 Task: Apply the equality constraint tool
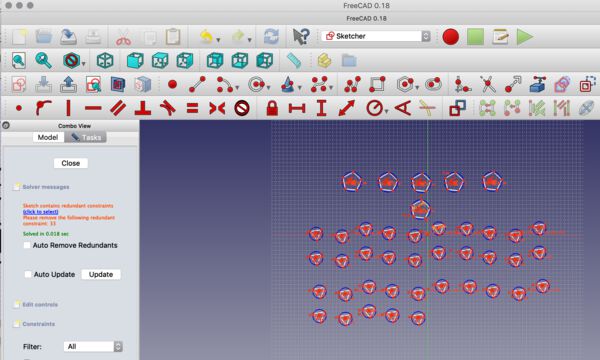(192, 108)
